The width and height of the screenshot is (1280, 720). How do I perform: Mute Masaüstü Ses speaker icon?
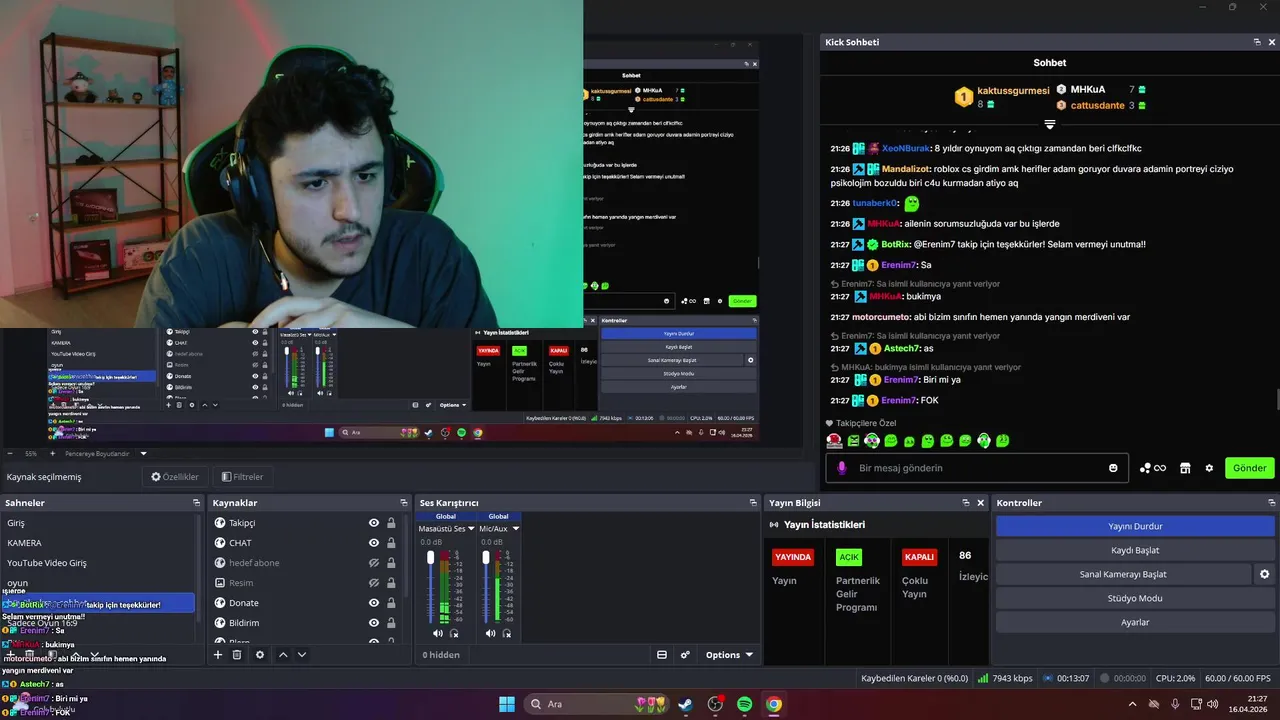click(438, 633)
